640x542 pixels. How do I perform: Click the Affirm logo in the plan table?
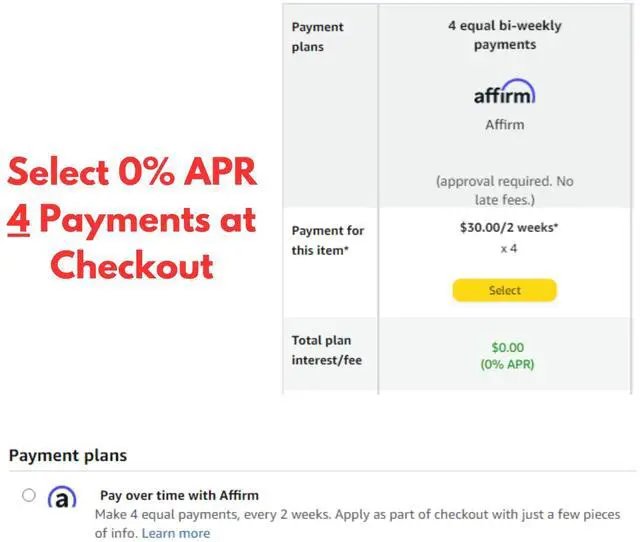(x=504, y=93)
